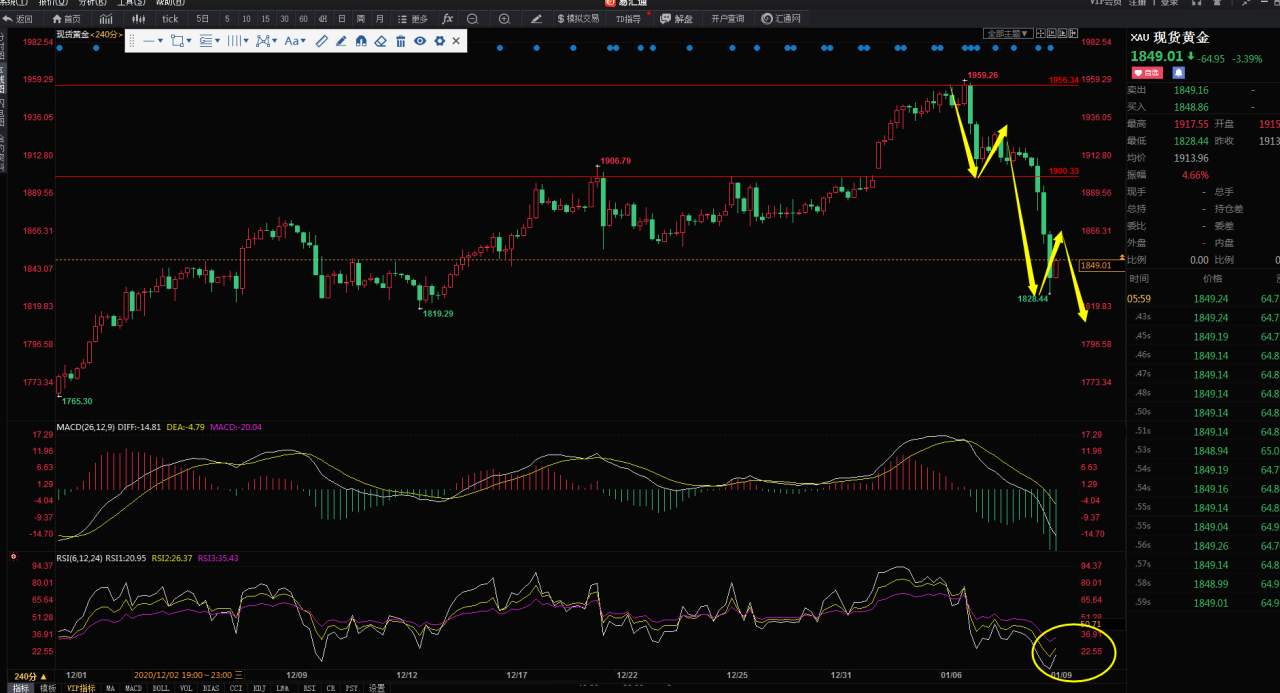Click the 自选 add-to-watchlist button

1147,73
